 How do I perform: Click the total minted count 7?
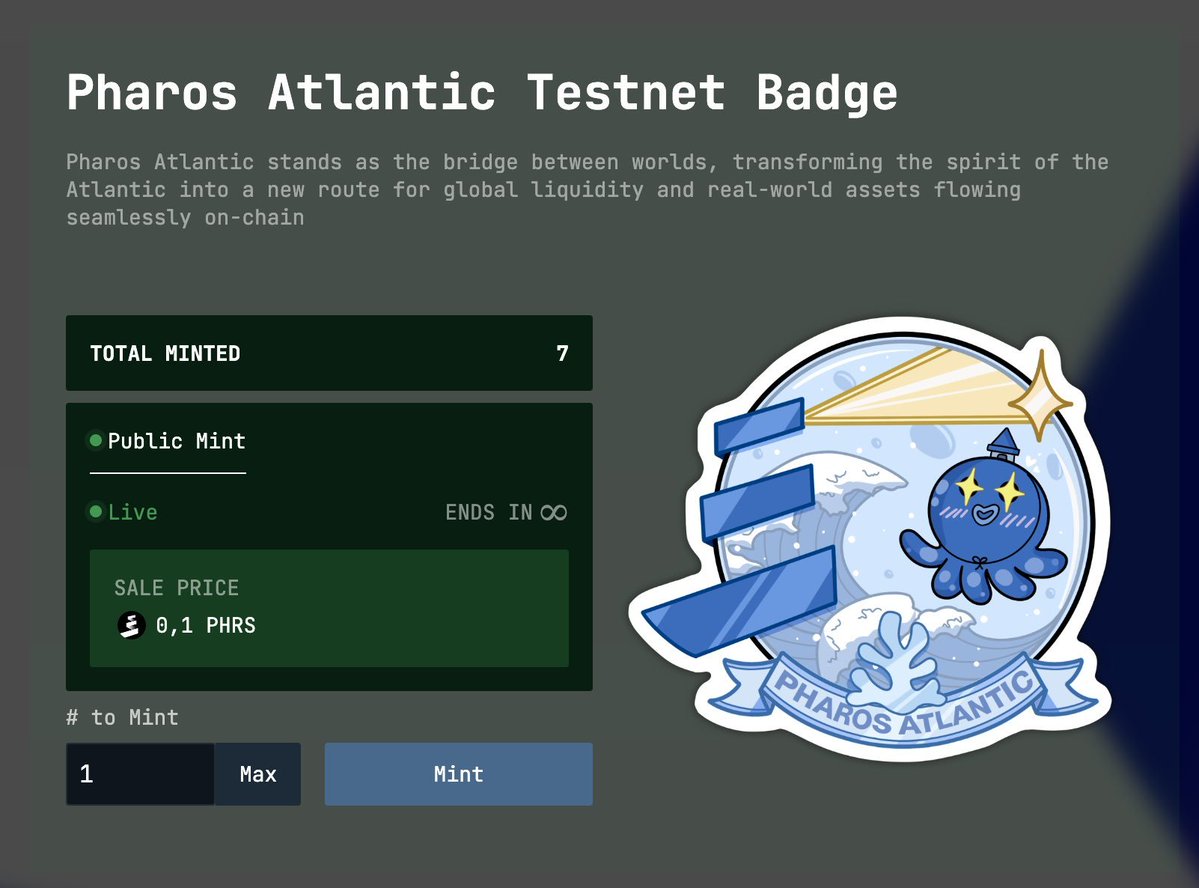[x=562, y=353]
